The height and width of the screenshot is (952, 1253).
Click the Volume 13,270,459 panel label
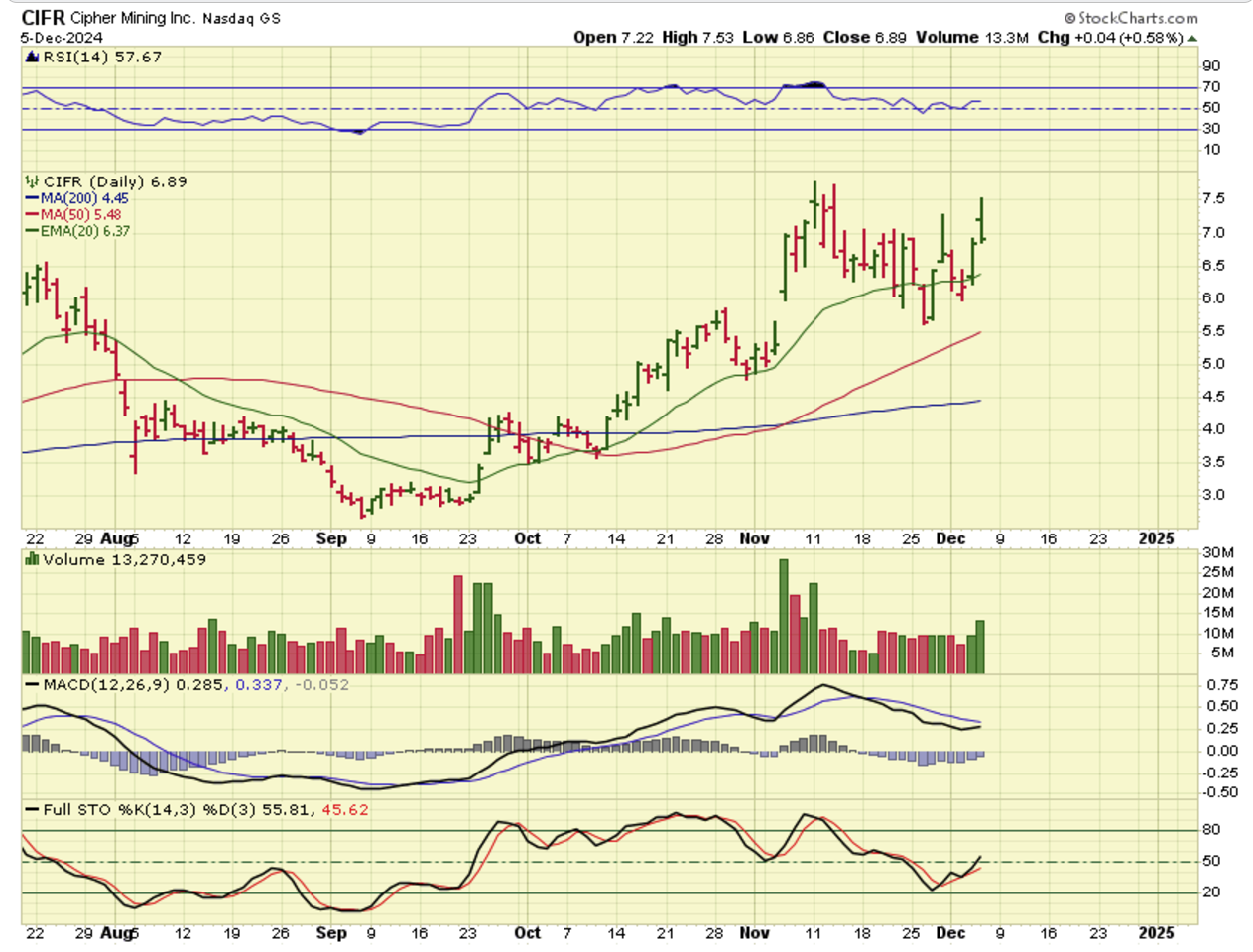pyautogui.click(x=125, y=559)
